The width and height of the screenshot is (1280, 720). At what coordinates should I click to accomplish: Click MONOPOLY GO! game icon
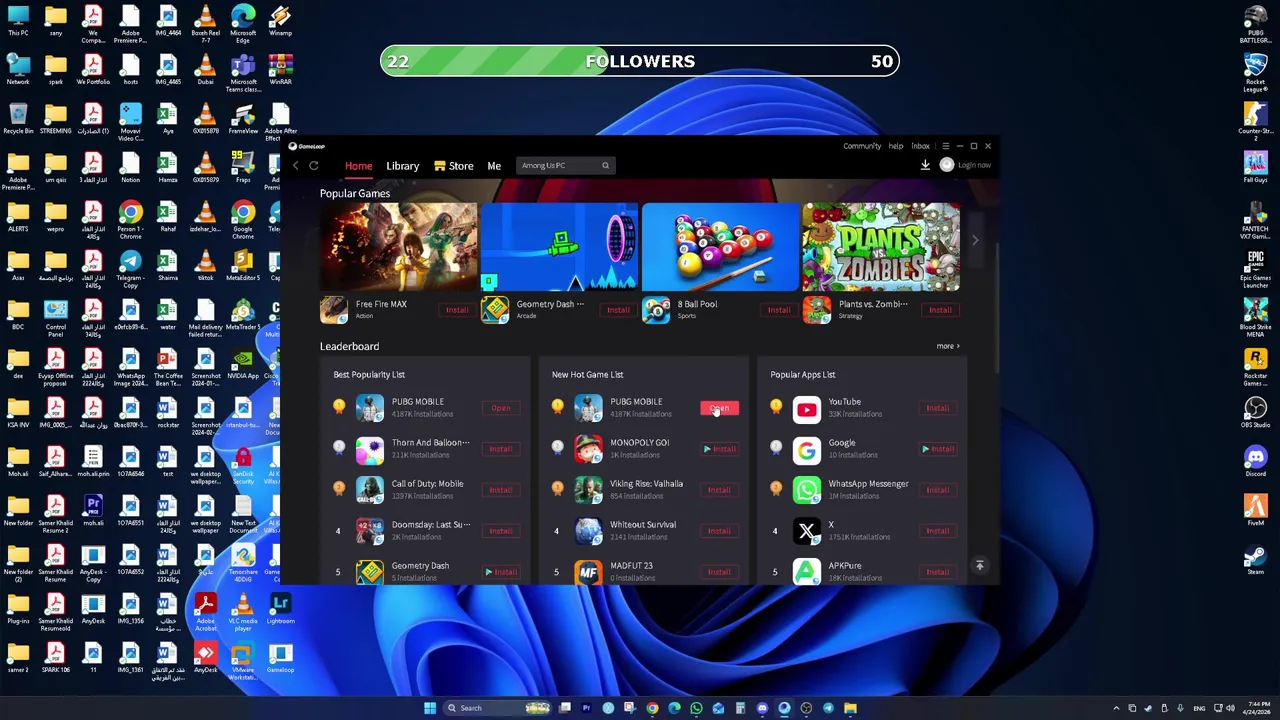point(588,449)
